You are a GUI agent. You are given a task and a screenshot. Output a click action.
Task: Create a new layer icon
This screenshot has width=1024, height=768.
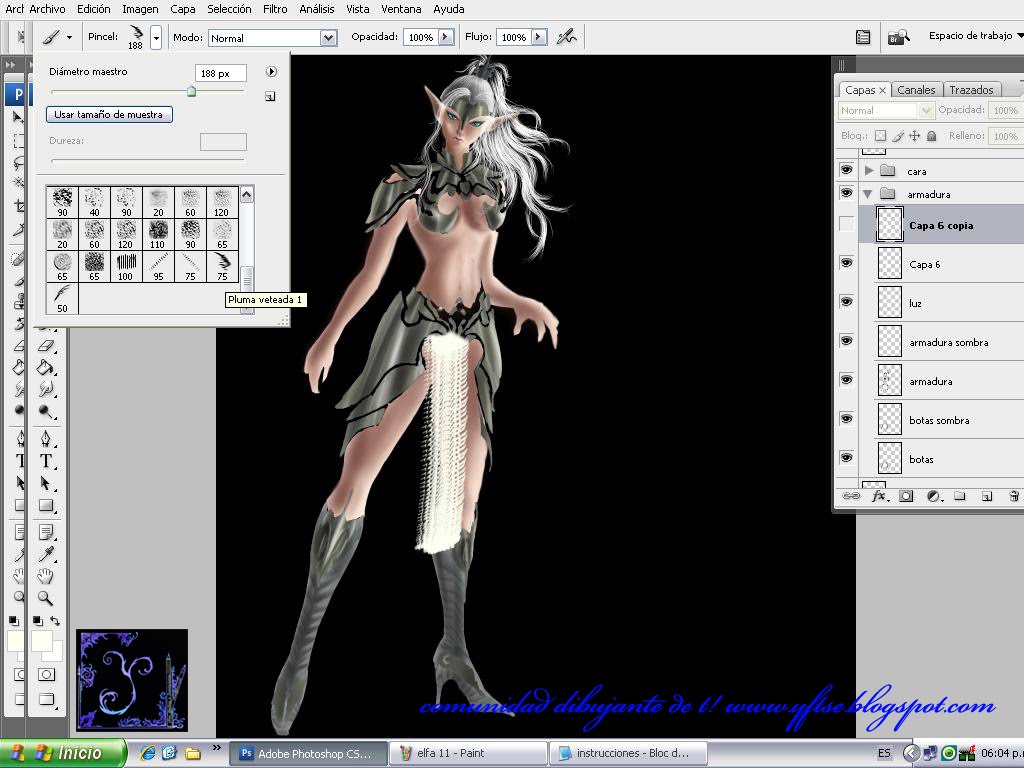pos(987,496)
